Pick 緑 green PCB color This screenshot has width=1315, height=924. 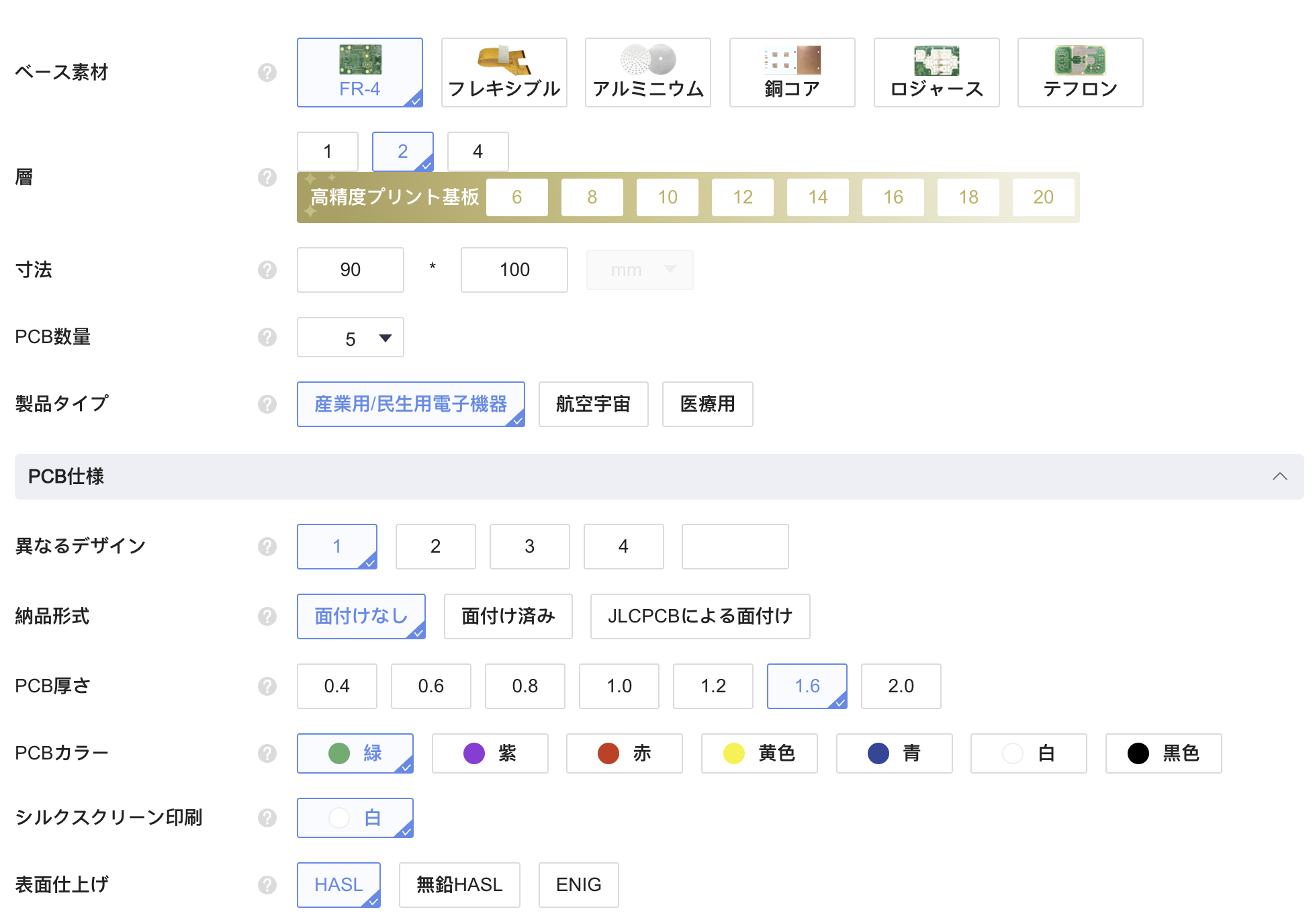355,753
